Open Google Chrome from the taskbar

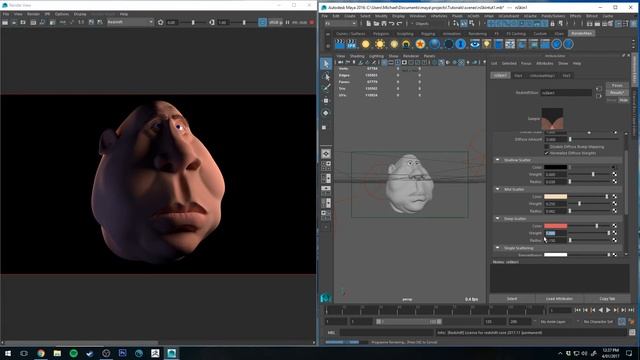coord(41,353)
